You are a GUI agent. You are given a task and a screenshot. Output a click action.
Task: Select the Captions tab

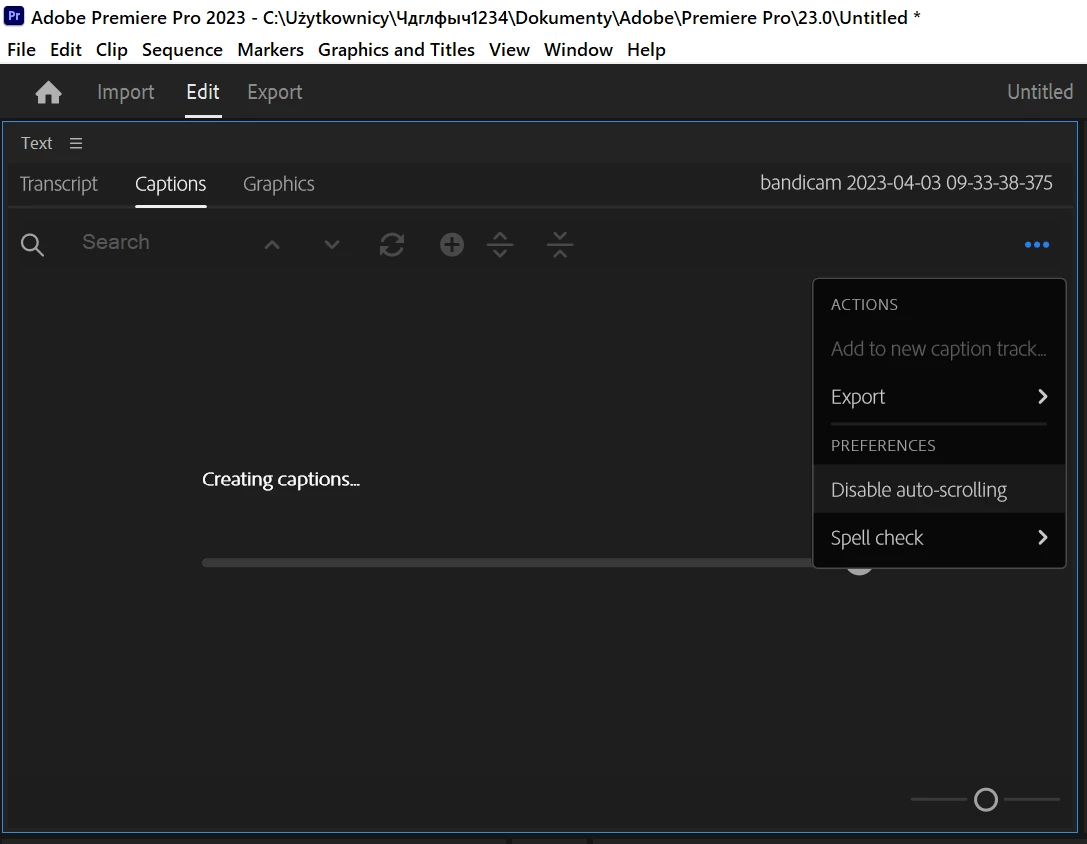point(171,184)
